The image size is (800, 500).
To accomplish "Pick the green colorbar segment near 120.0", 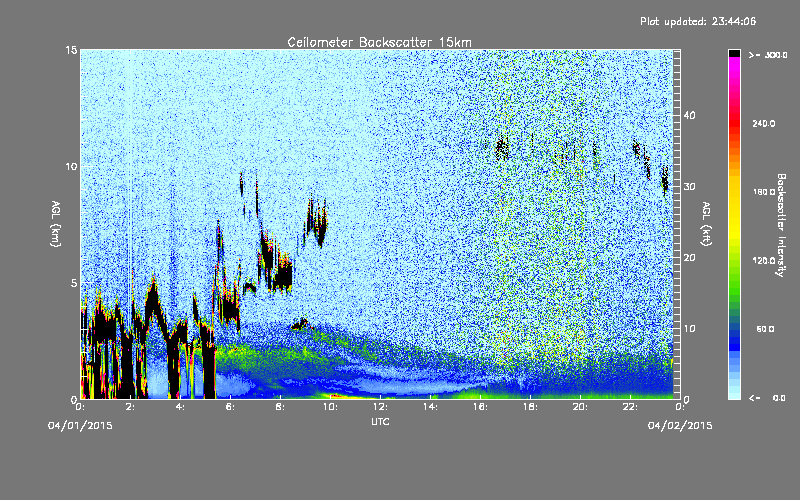I will (x=734, y=265).
